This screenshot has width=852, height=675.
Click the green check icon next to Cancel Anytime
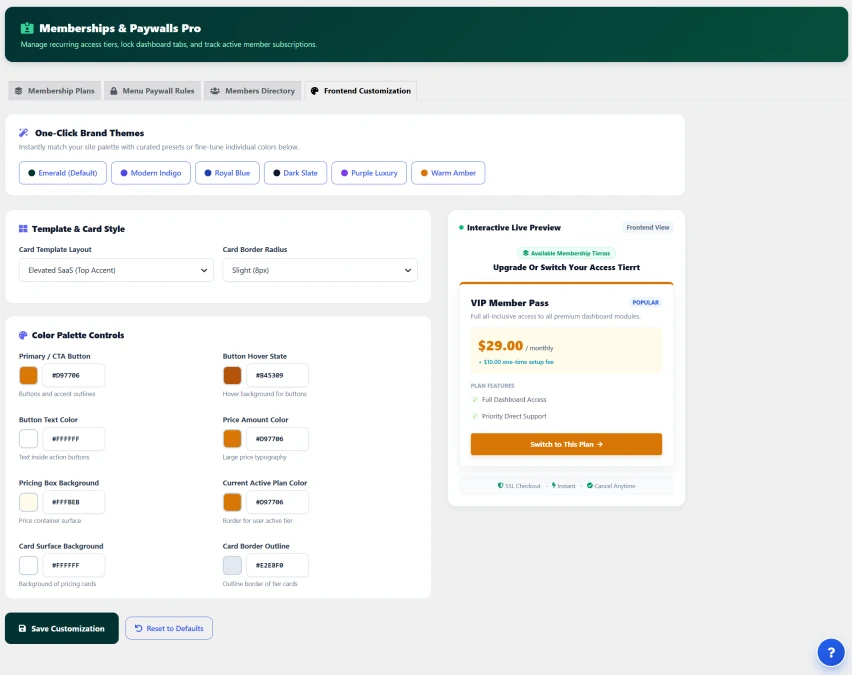pyautogui.click(x=590, y=485)
